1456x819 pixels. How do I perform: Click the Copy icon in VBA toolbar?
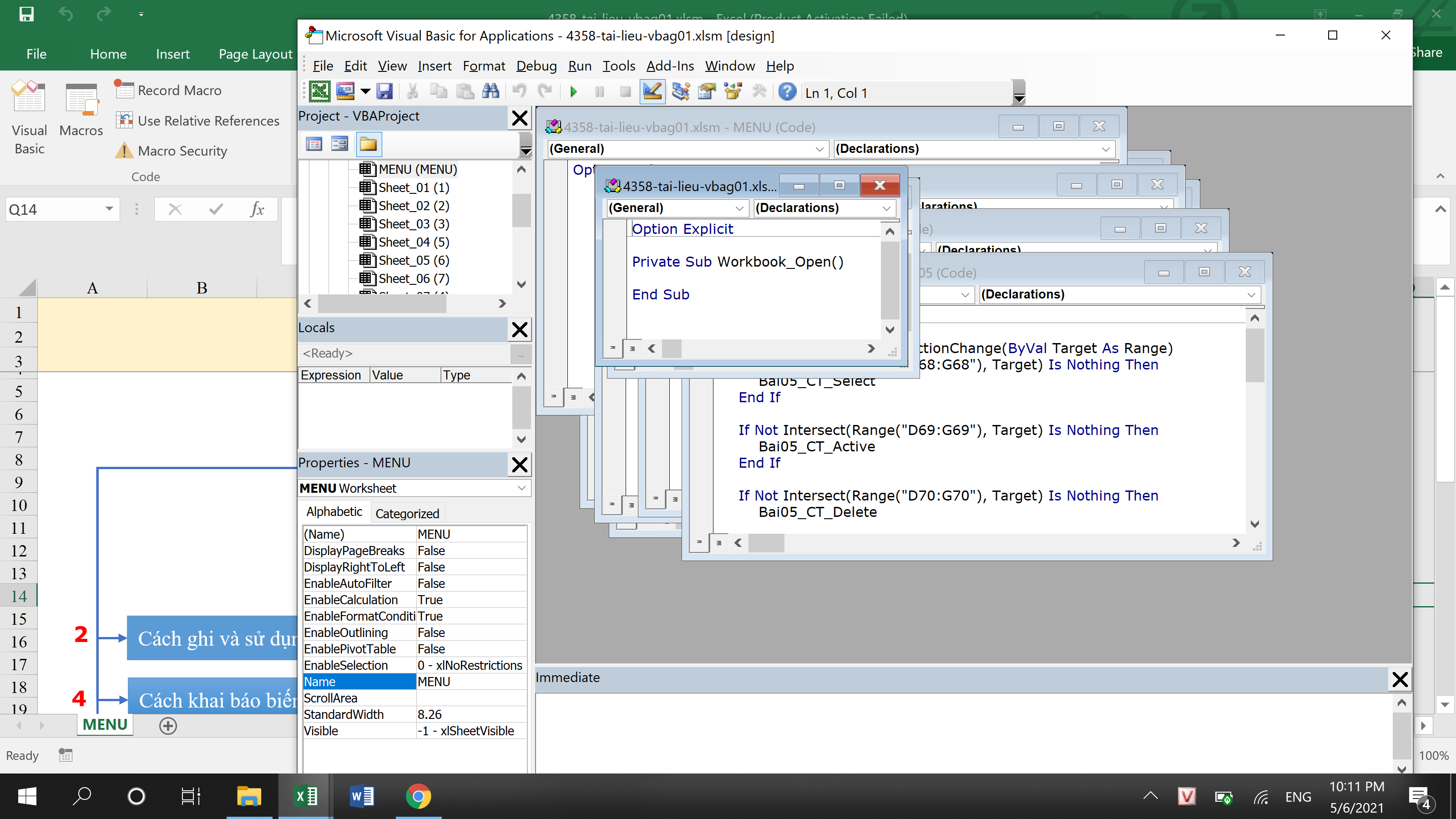(x=439, y=91)
